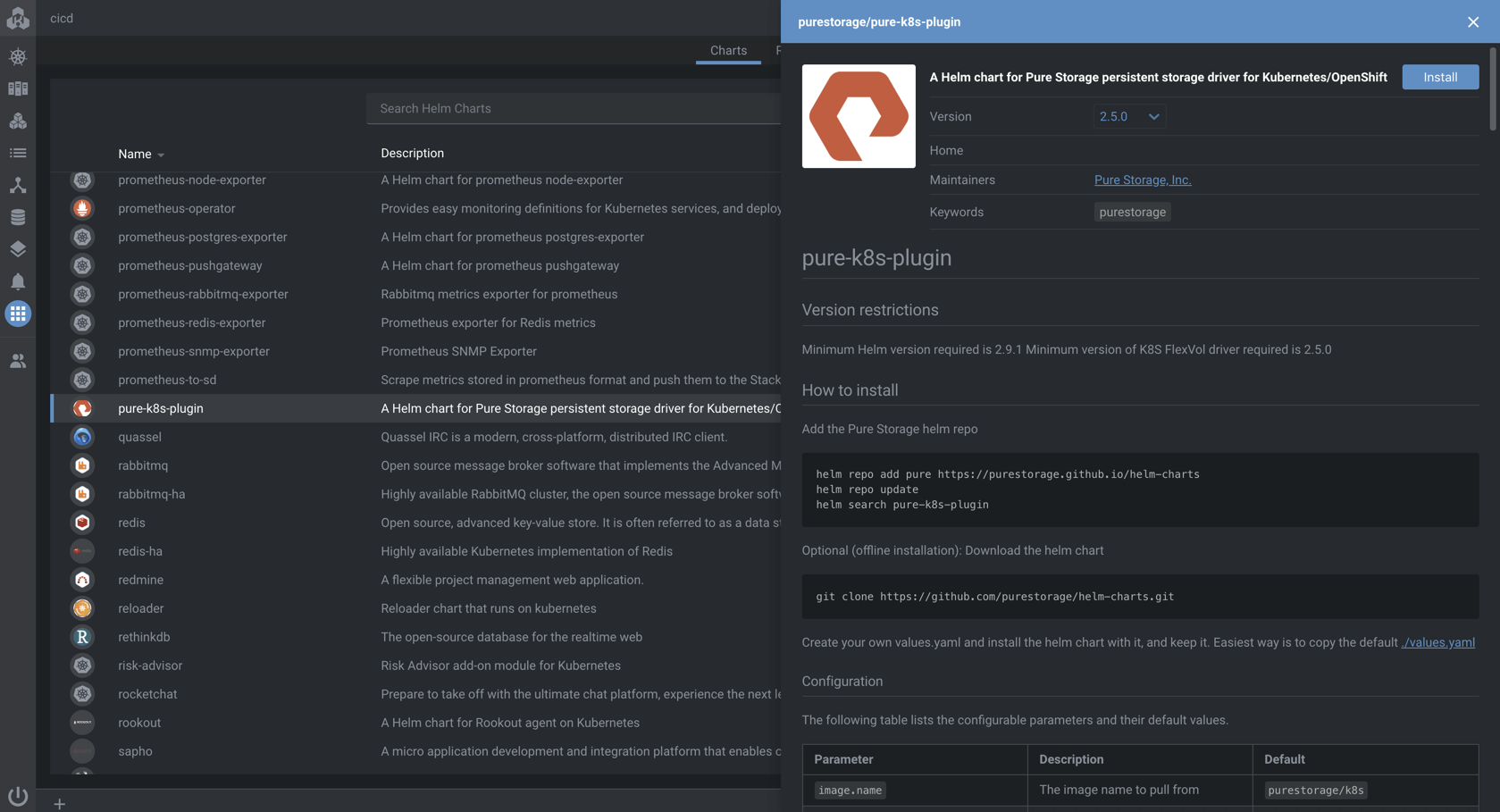Image resolution: width=1500 pixels, height=812 pixels.
Task: Click the rocketchat chart icon
Action: 82,694
